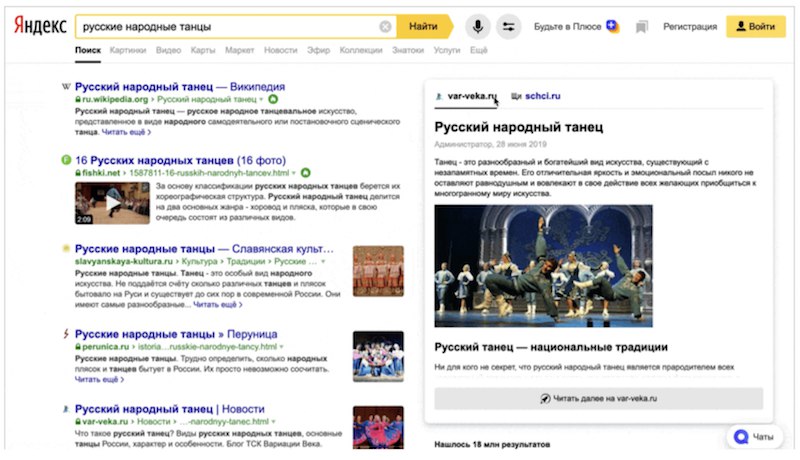The width and height of the screenshot is (800, 460).
Task: Click the Чаты button label
Action: point(763,437)
